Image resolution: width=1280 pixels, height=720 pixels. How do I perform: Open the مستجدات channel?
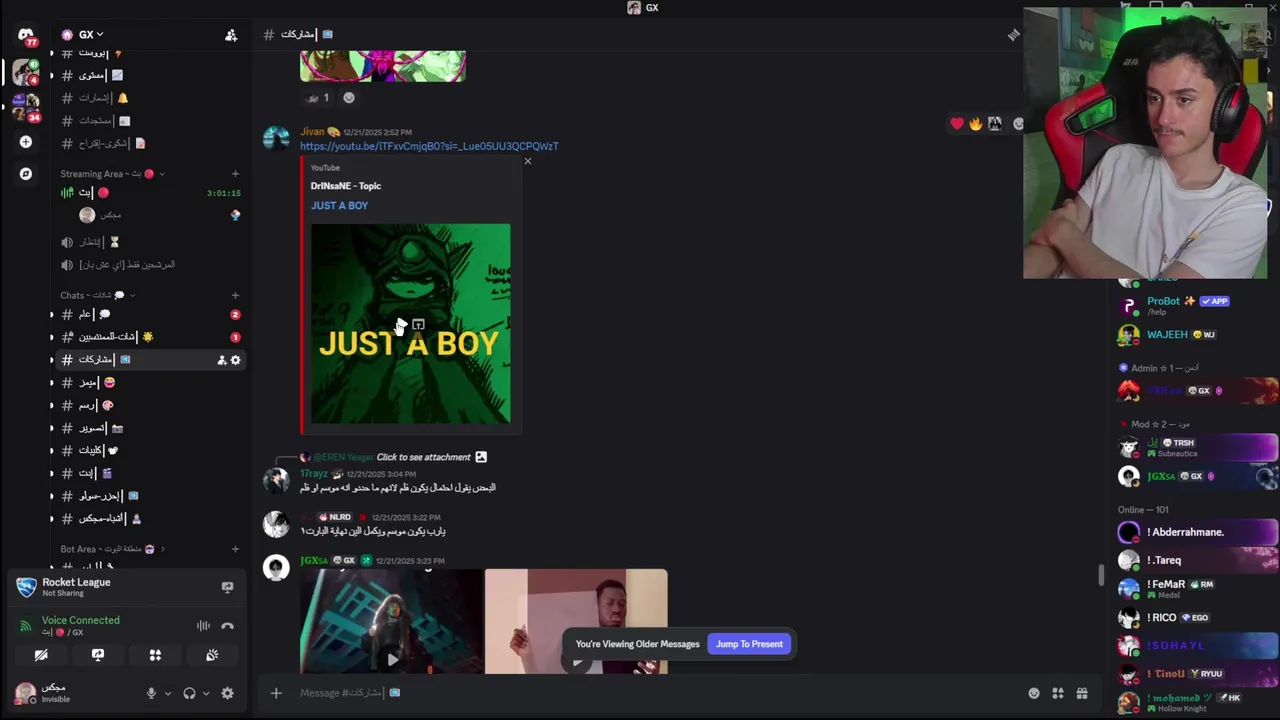[x=148, y=121]
